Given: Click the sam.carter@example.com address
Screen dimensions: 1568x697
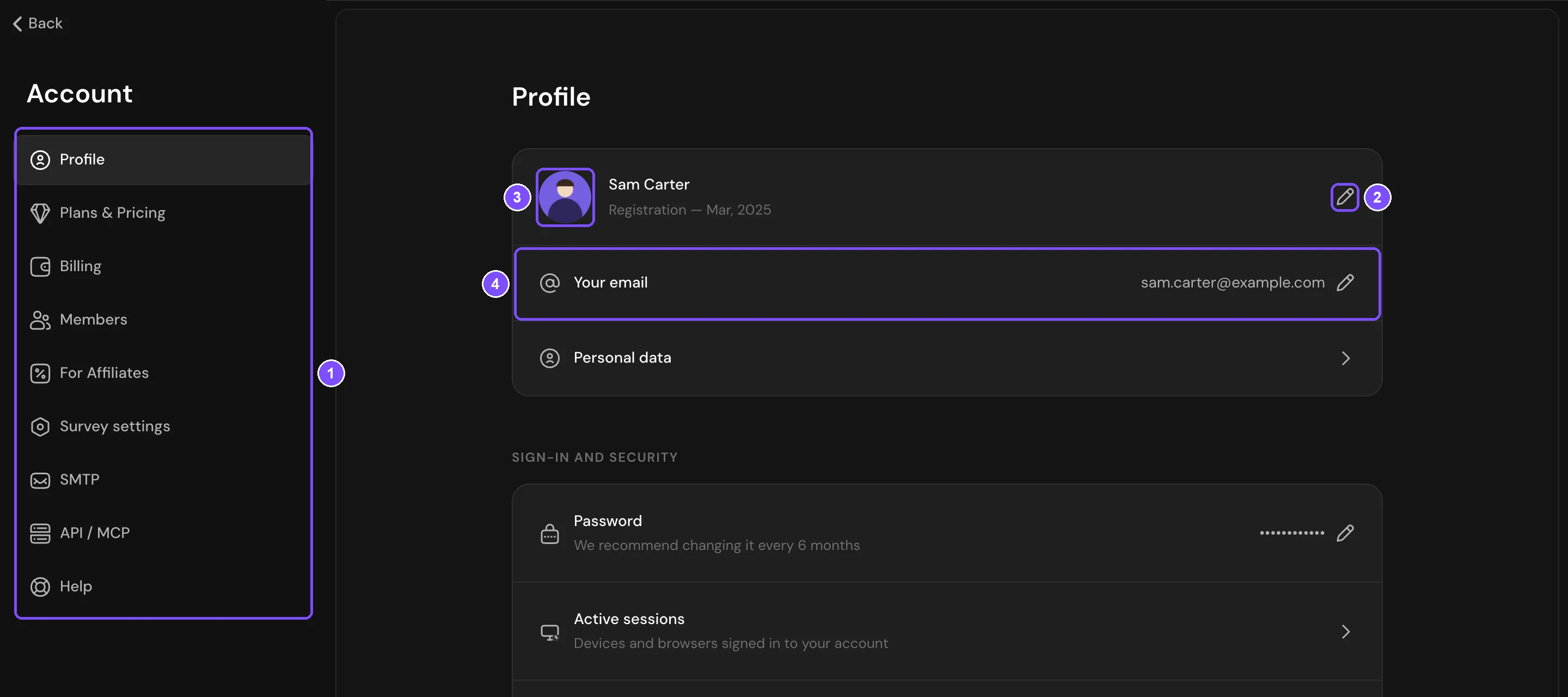Looking at the screenshot, I should [x=1233, y=283].
